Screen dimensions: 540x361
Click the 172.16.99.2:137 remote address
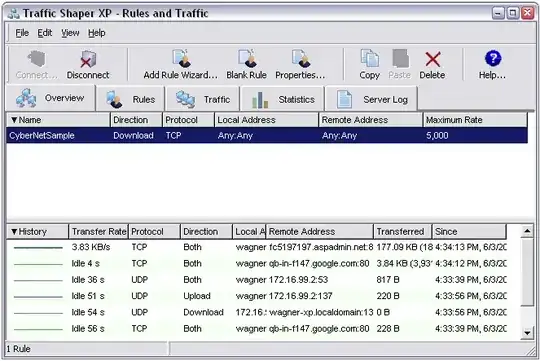(300, 296)
